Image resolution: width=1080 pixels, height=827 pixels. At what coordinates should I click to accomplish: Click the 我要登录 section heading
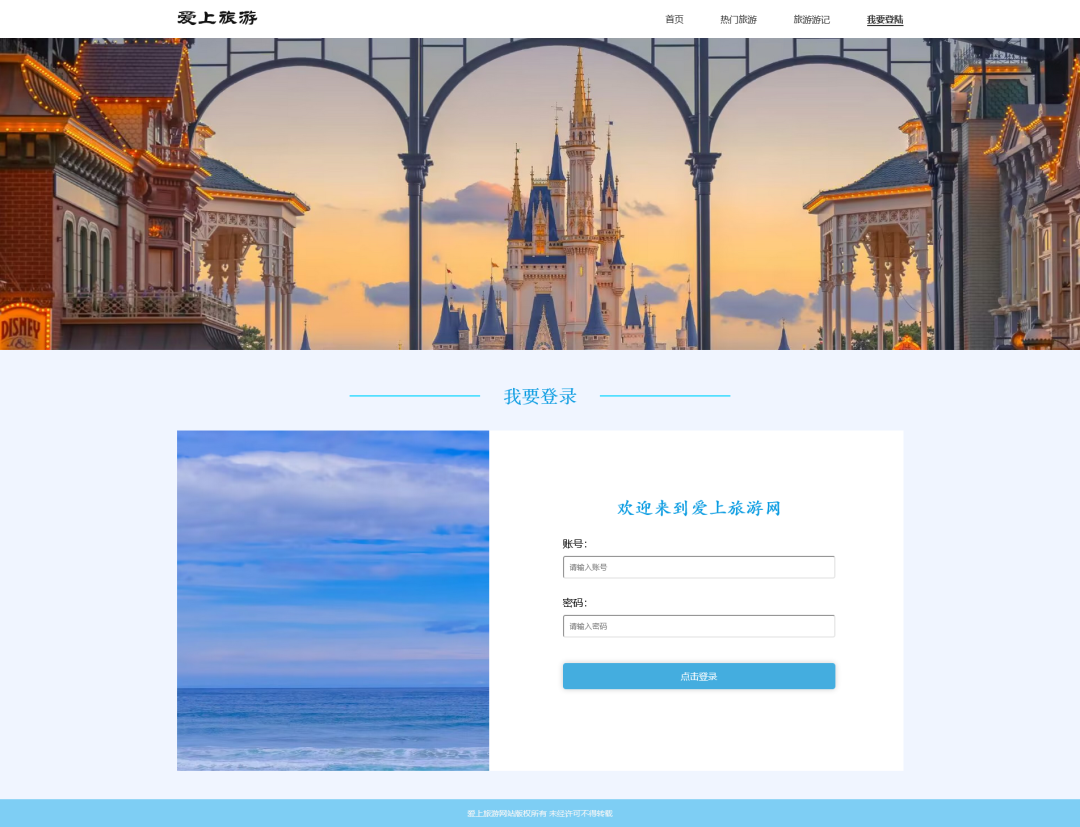(x=540, y=396)
